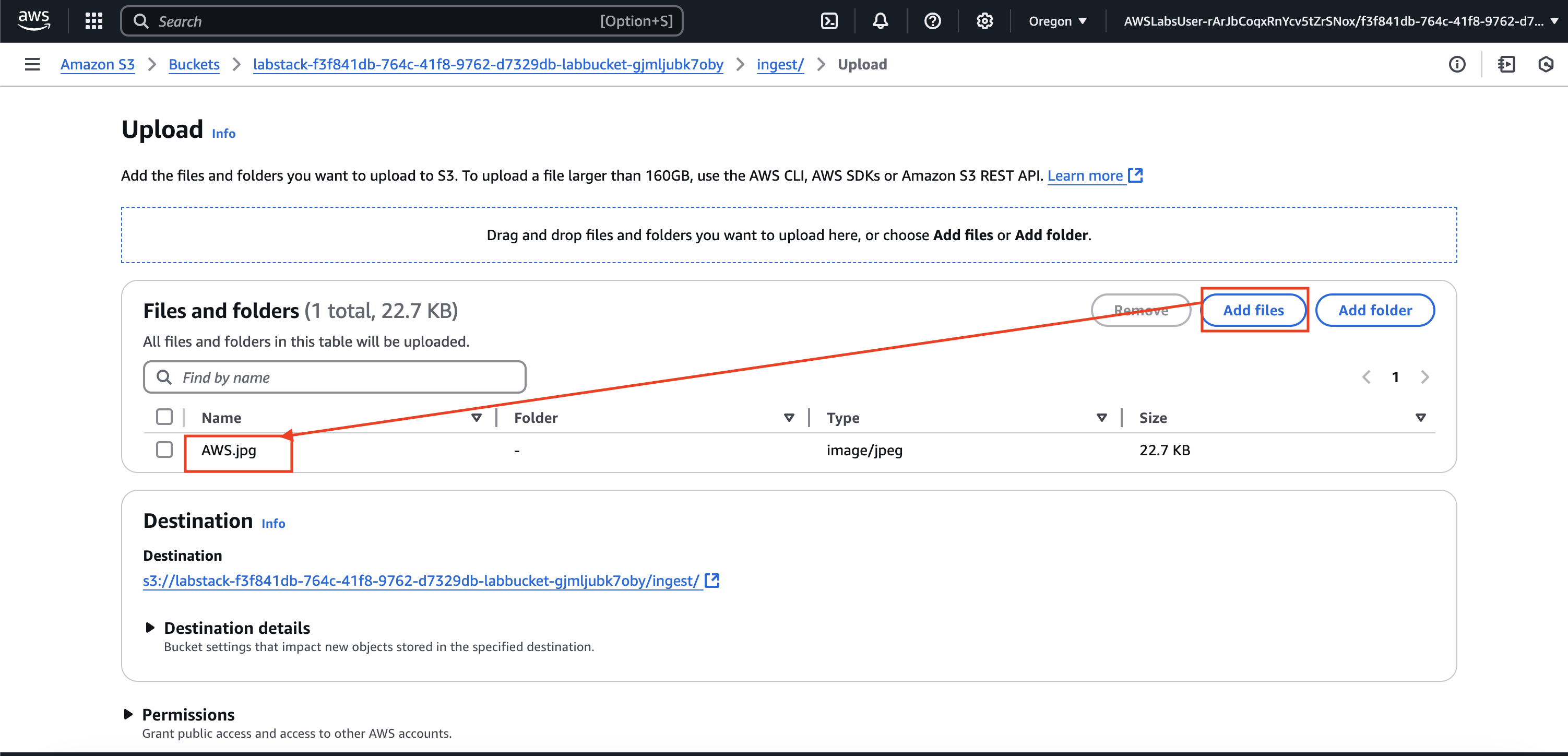This screenshot has width=1568, height=756.
Task: Open the hamburger side navigation menu
Action: (x=32, y=65)
